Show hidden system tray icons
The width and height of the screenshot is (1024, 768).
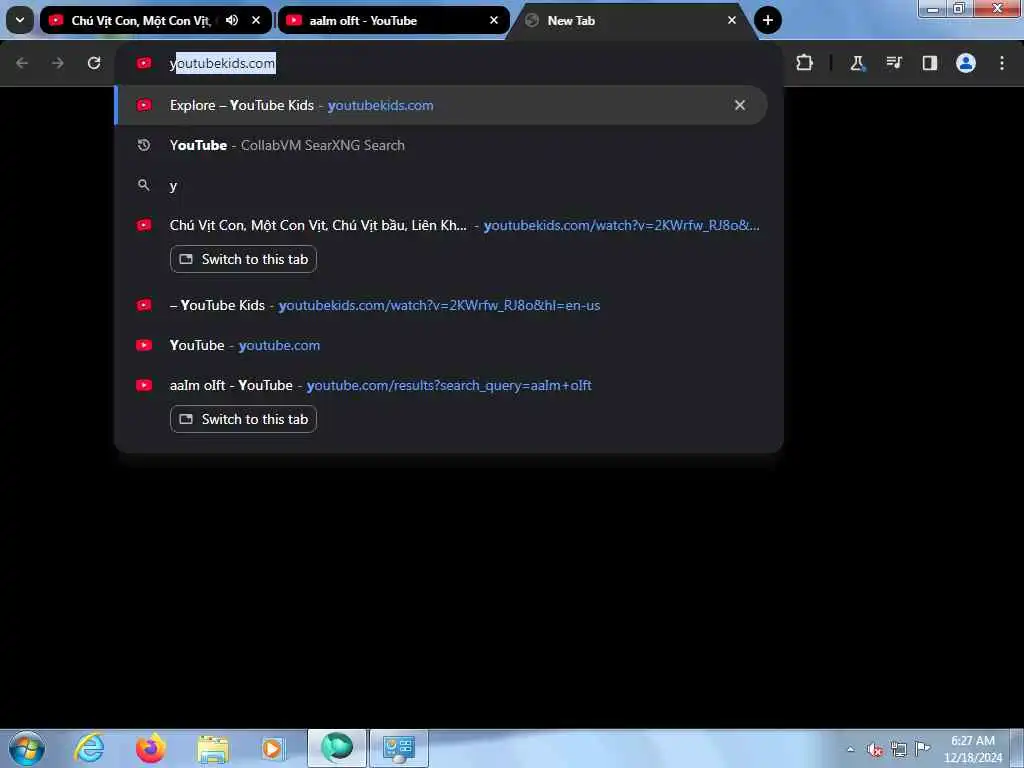[x=850, y=749]
